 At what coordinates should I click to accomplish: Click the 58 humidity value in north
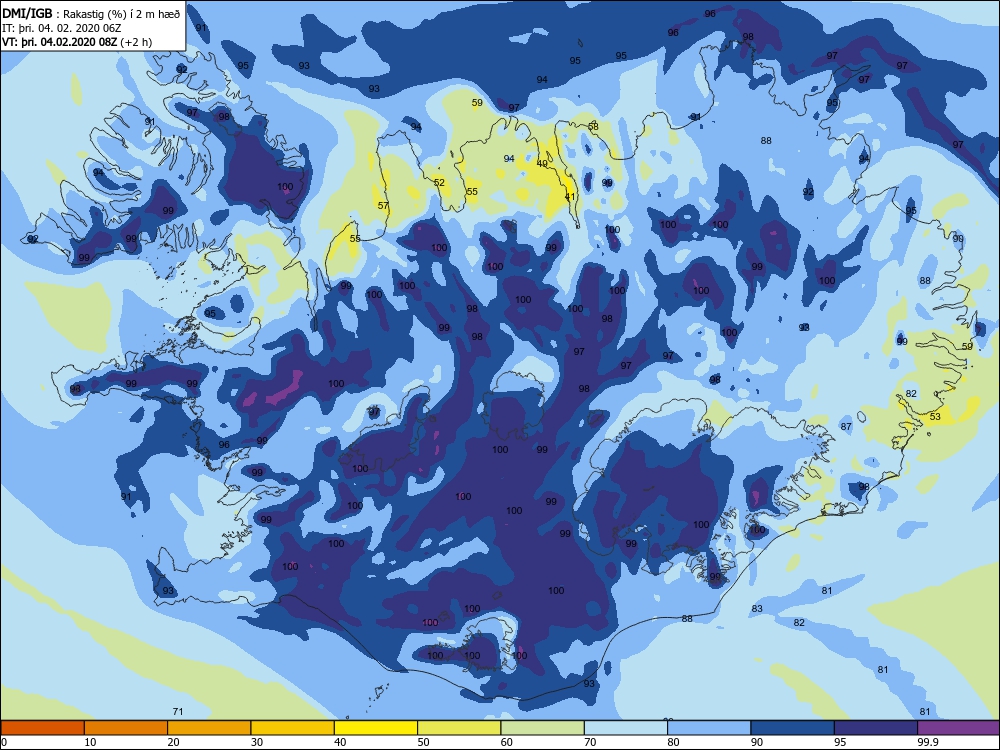(593, 126)
